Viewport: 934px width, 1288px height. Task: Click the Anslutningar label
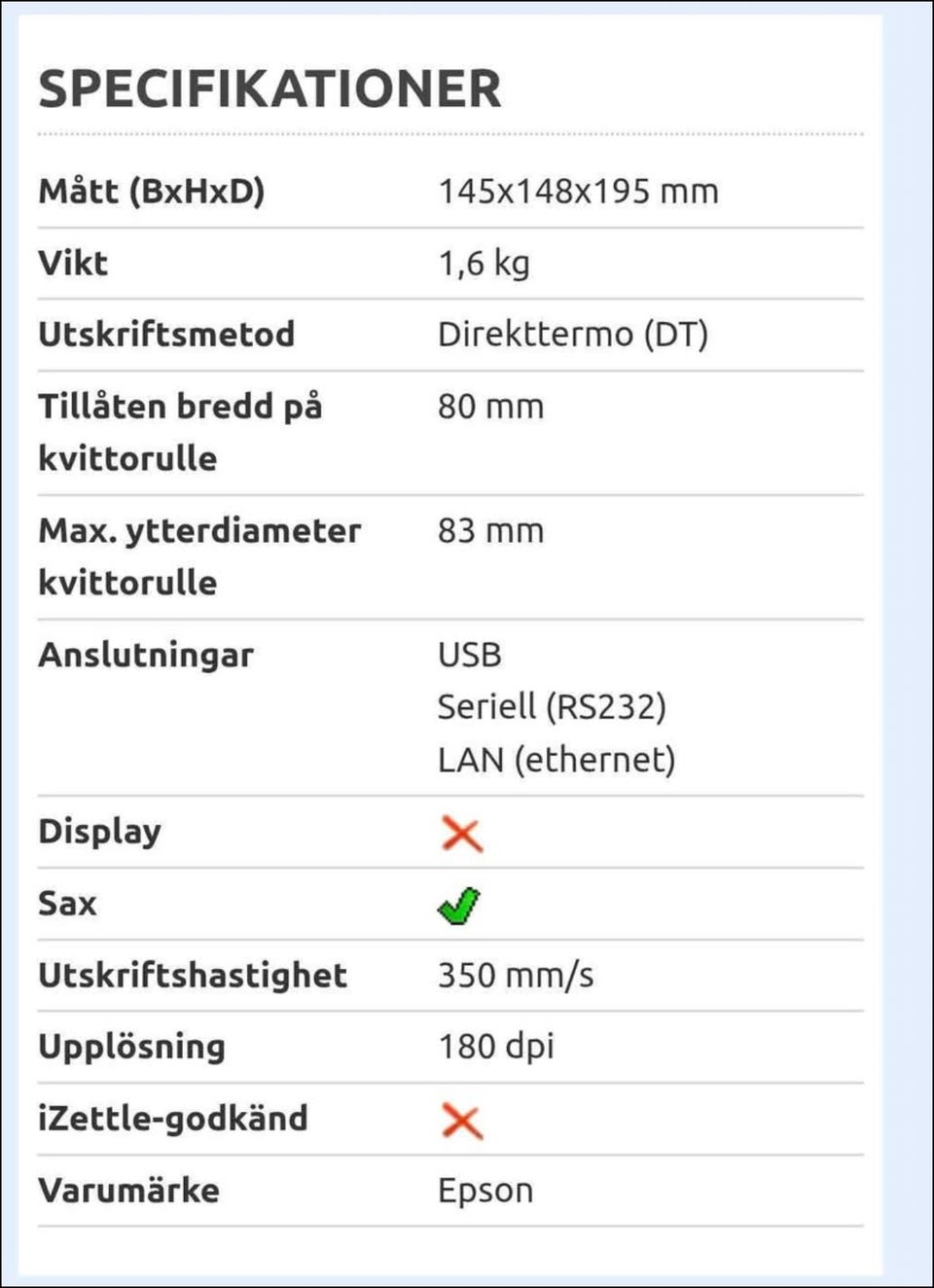[x=146, y=655]
